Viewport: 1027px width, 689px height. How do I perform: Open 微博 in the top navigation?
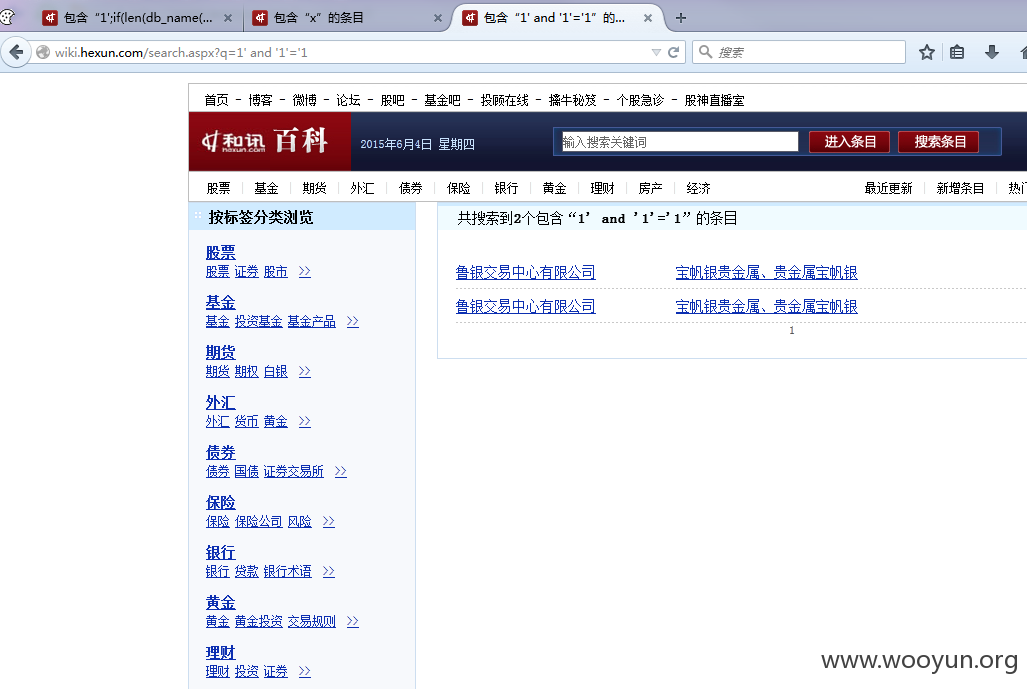(x=304, y=100)
